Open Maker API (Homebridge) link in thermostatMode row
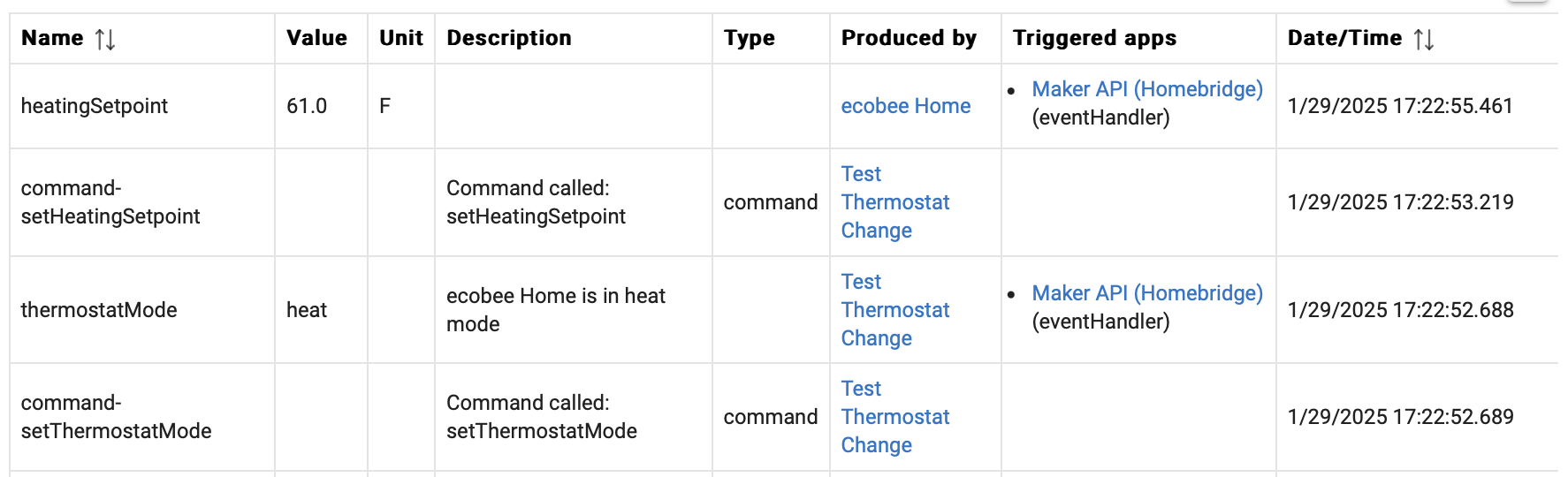The width and height of the screenshot is (1568, 477). click(1147, 293)
